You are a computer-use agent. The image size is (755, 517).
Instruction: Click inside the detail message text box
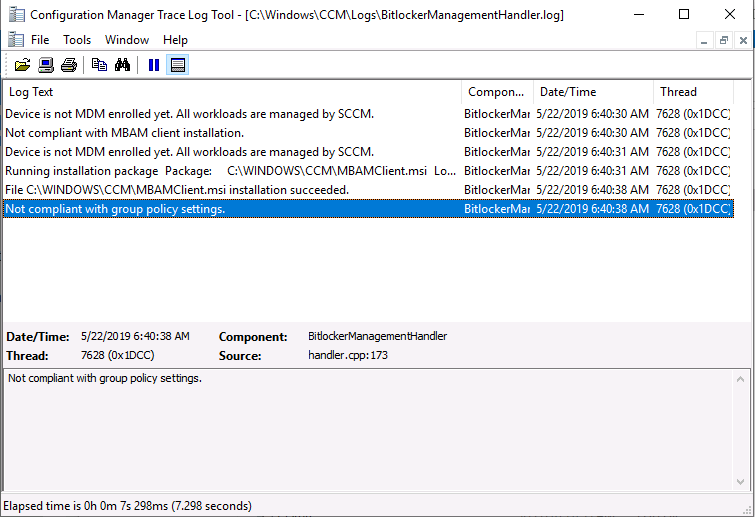point(368,430)
